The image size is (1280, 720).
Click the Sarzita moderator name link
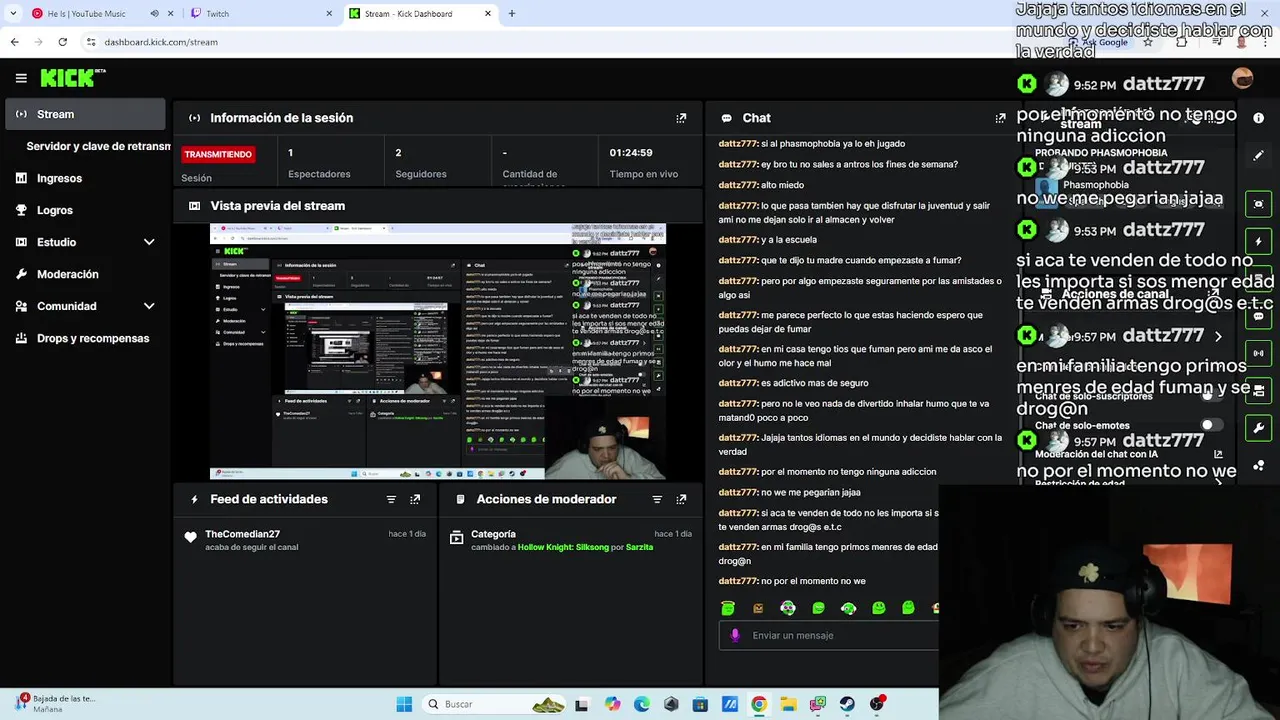tap(639, 547)
